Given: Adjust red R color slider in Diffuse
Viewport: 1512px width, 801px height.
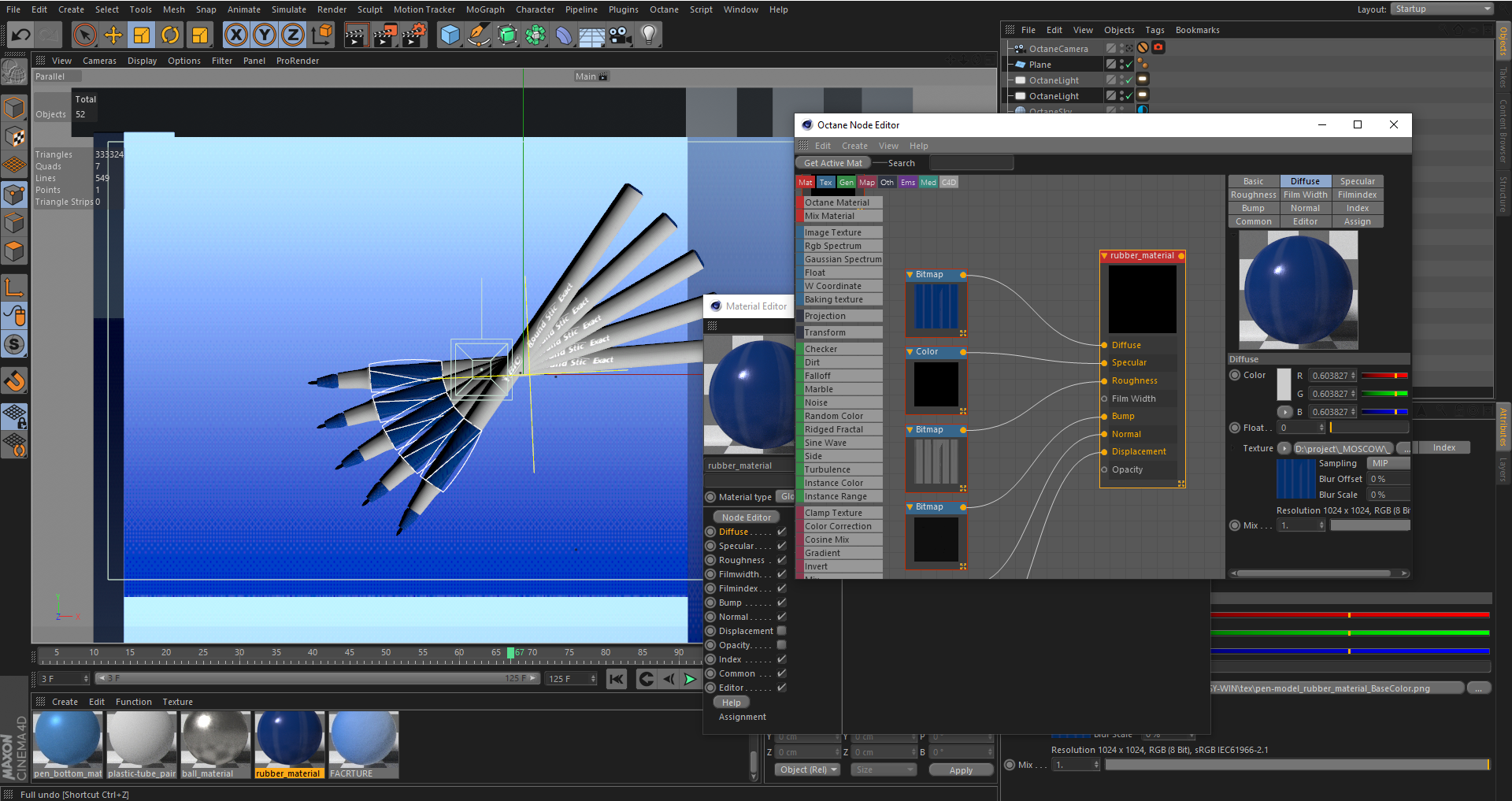Looking at the screenshot, I should click(x=1385, y=376).
